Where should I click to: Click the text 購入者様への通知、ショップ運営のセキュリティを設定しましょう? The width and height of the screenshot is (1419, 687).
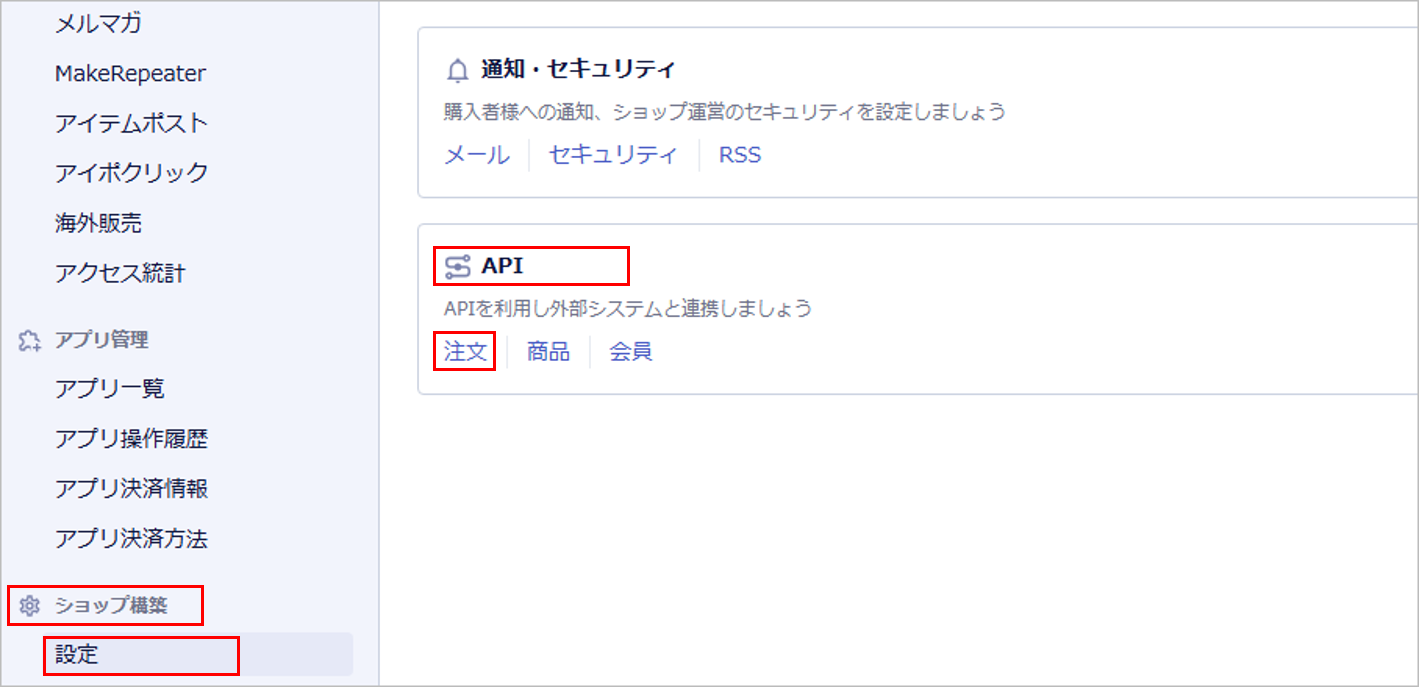coord(724,111)
